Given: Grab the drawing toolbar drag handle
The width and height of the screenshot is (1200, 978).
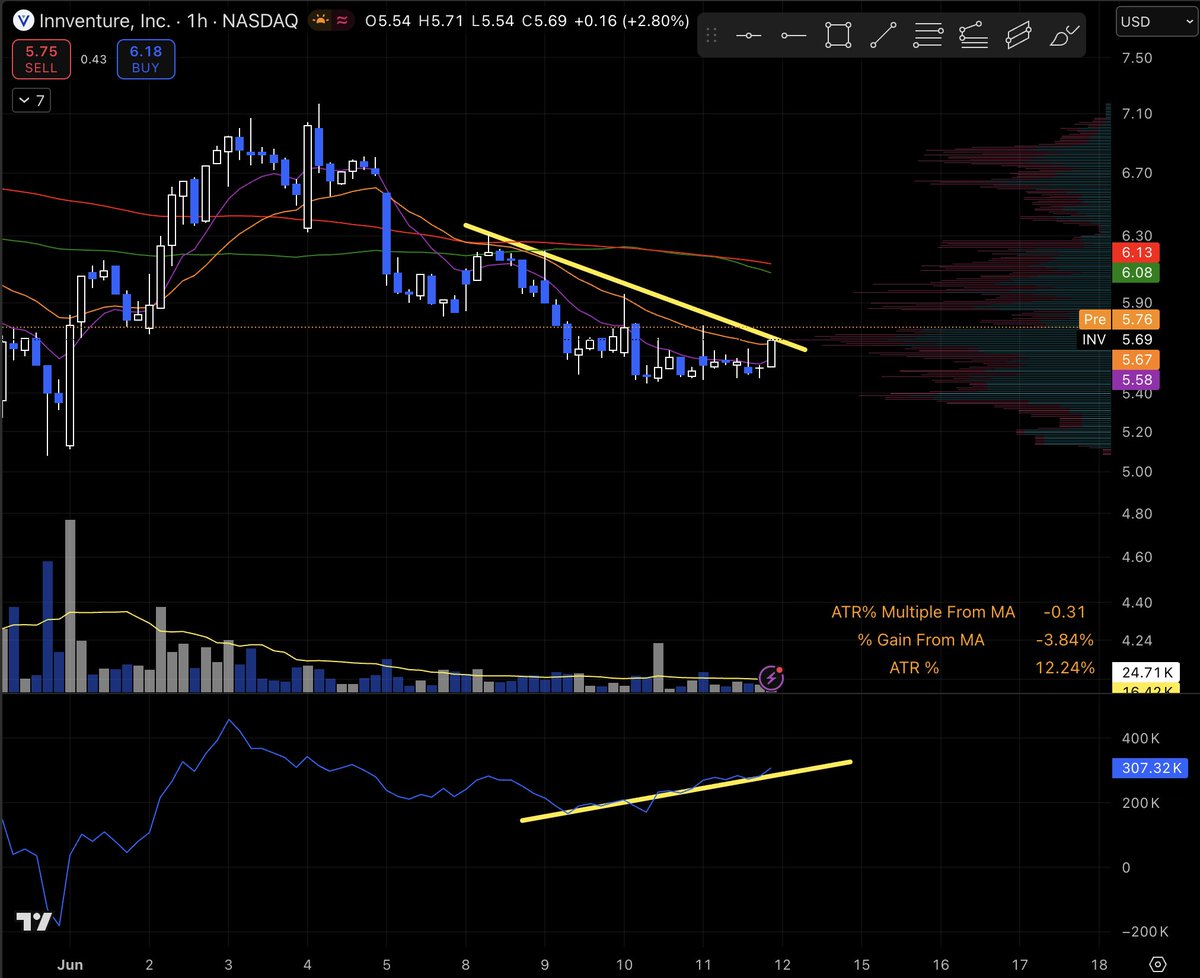Looking at the screenshot, I should click(x=712, y=35).
